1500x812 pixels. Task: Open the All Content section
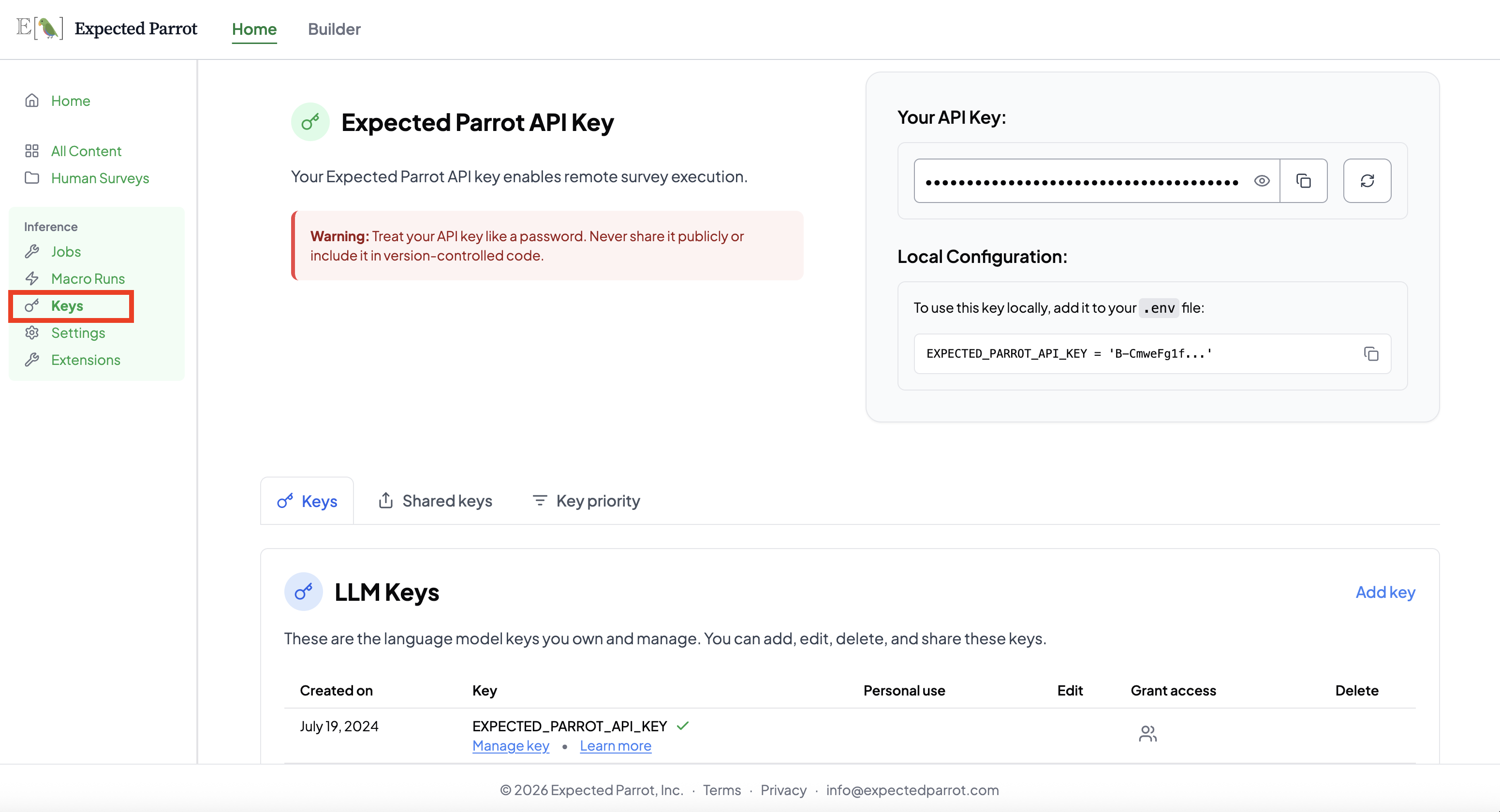pyautogui.click(x=86, y=150)
